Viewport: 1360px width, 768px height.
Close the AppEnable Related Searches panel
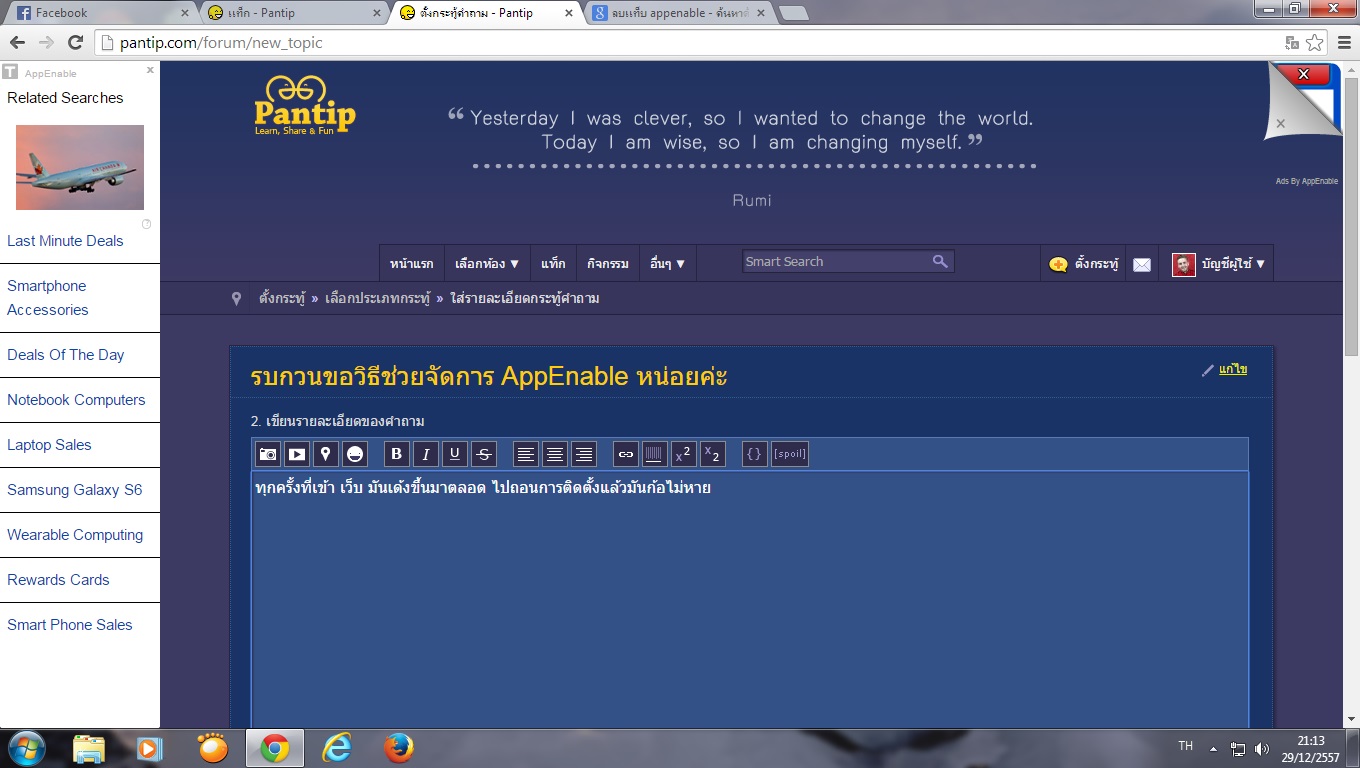[x=150, y=70]
